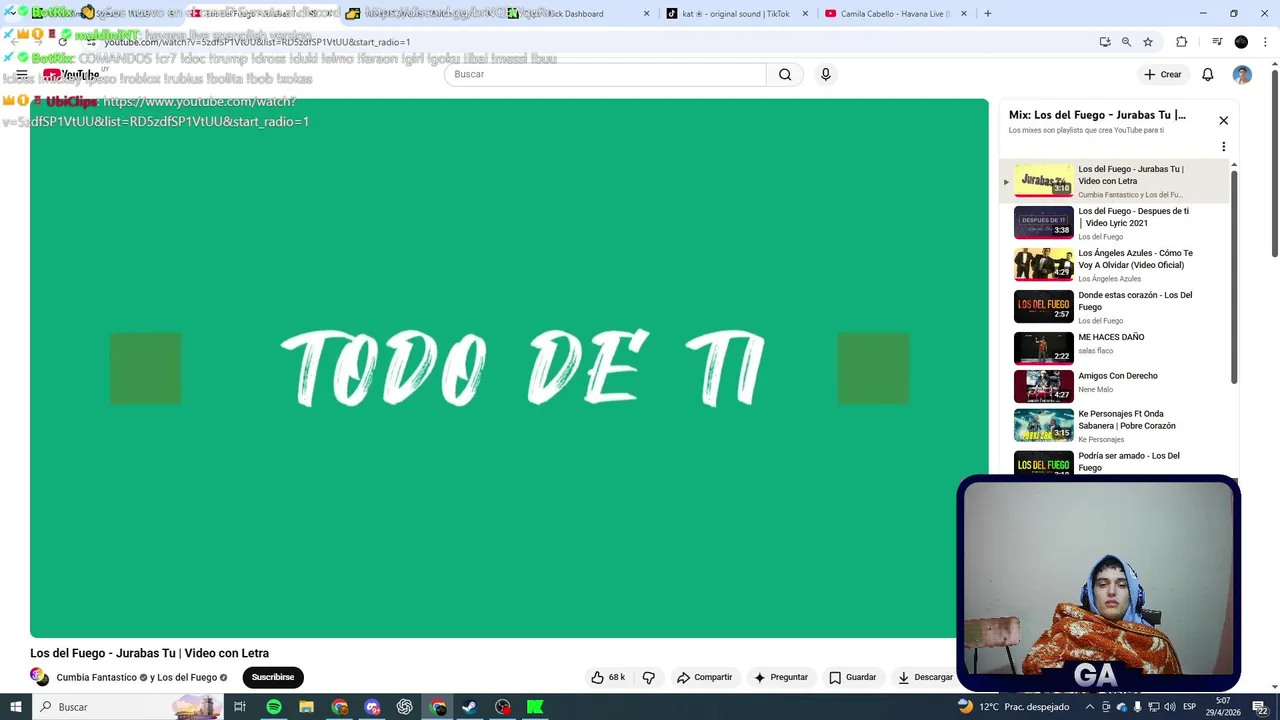Go to the YouTube home logo
This screenshot has width=1280, height=720.
(x=72, y=74)
